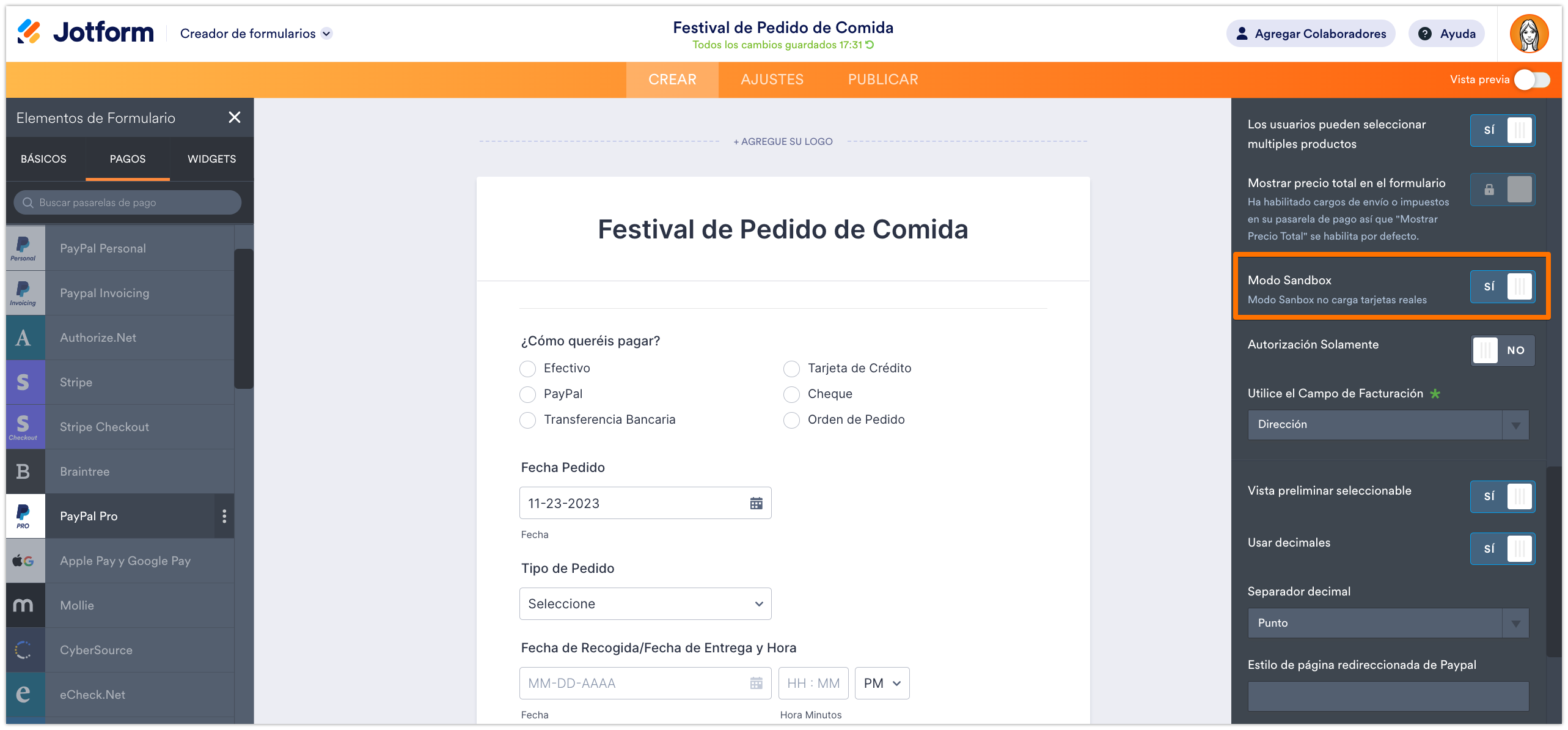Open the WIDGETS elements tab

[211, 159]
